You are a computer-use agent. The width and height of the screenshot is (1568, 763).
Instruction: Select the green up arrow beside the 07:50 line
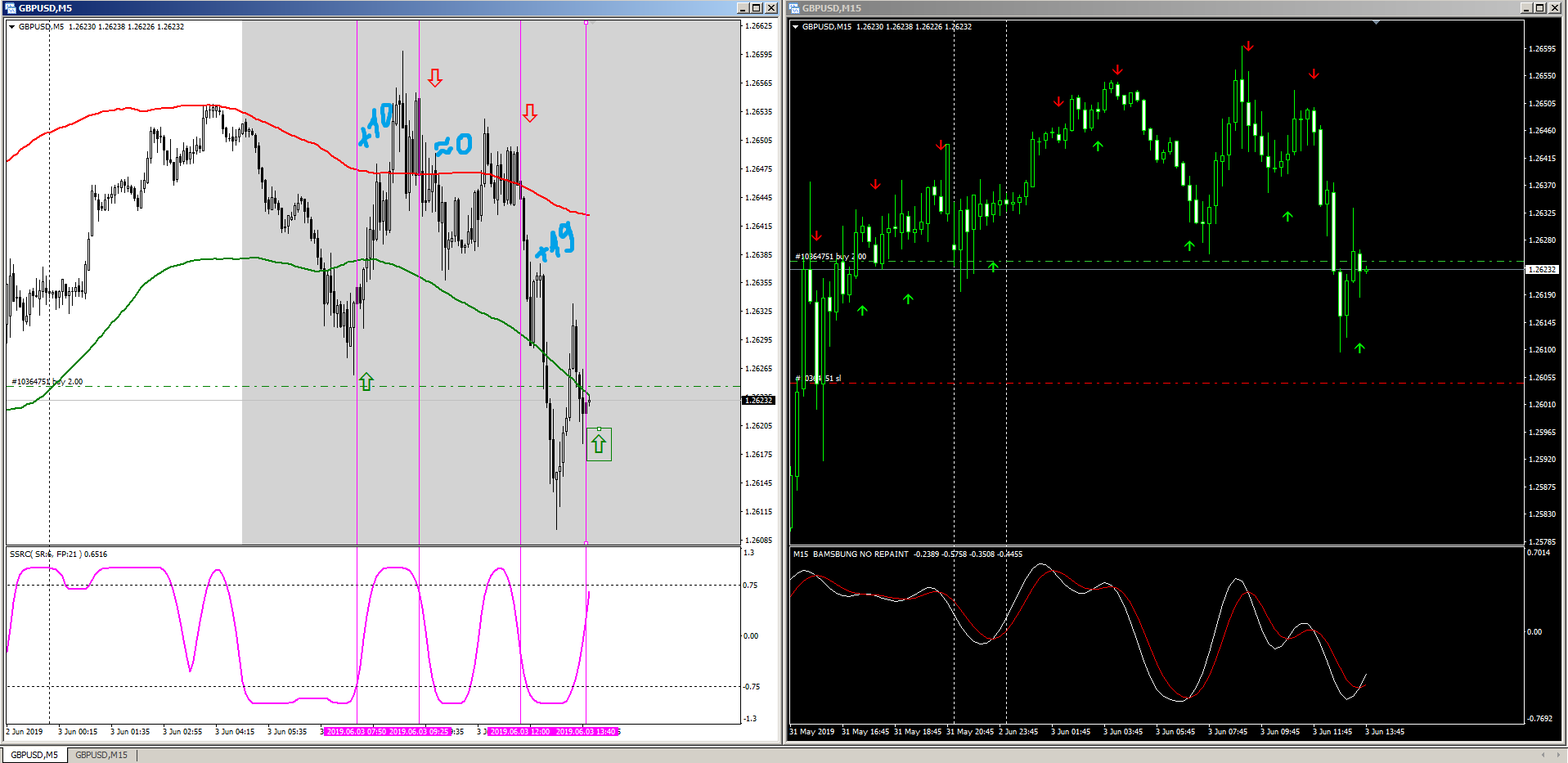coord(366,381)
